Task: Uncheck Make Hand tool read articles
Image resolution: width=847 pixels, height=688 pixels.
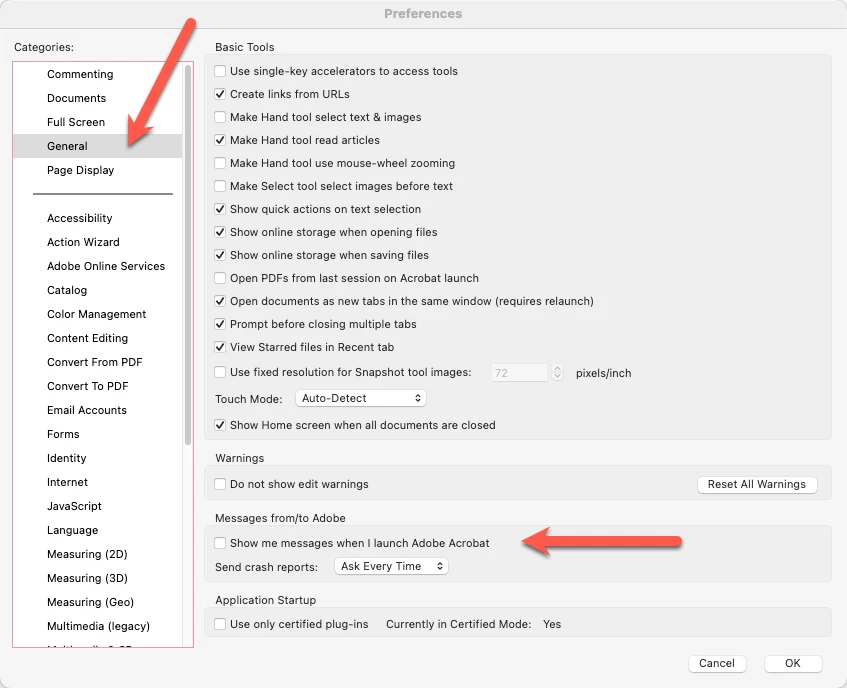Action: tap(220, 140)
